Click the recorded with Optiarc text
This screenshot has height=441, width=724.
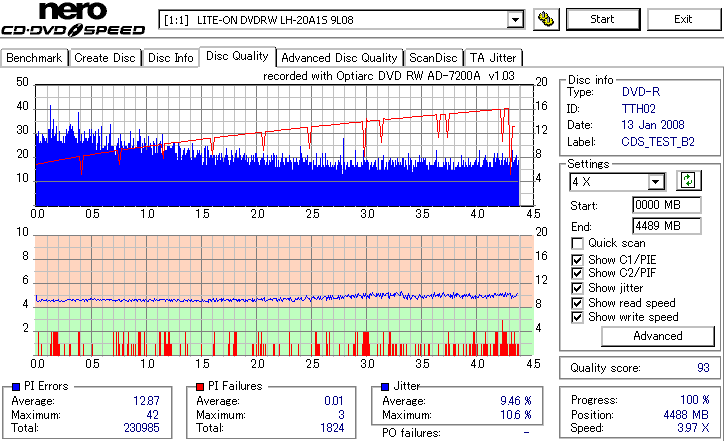(389, 76)
